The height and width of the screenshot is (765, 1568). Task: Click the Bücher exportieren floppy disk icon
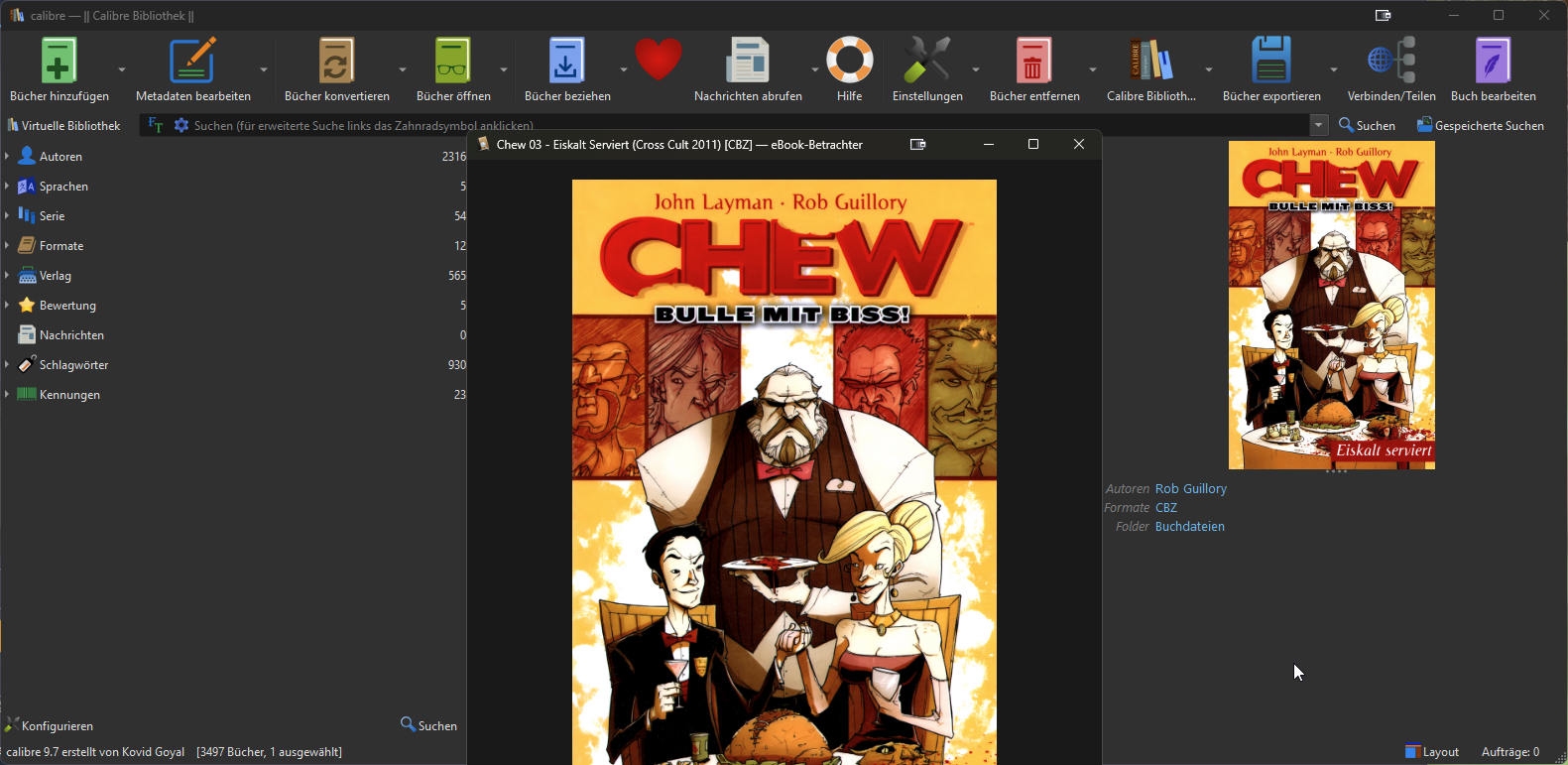pyautogui.click(x=1271, y=61)
